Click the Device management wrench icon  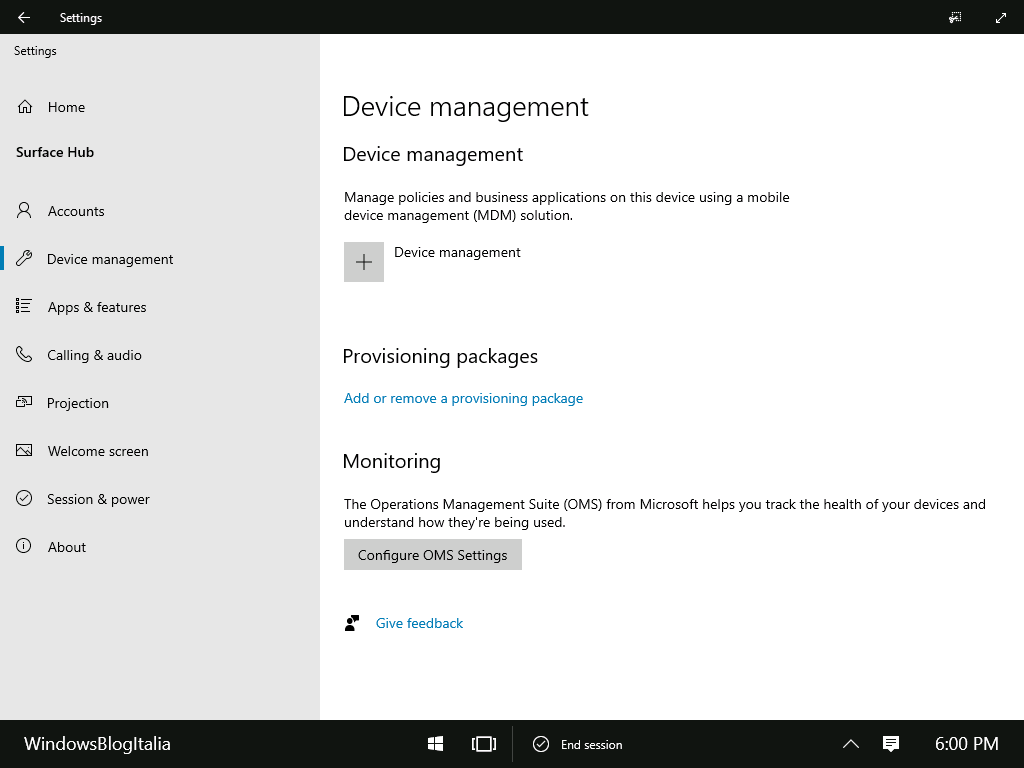(24, 259)
